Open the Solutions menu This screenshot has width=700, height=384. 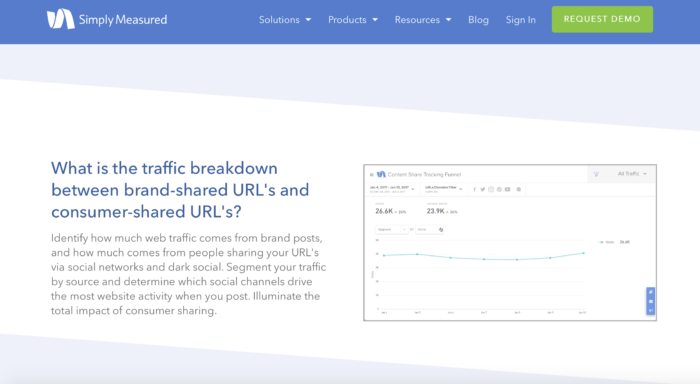coord(285,20)
